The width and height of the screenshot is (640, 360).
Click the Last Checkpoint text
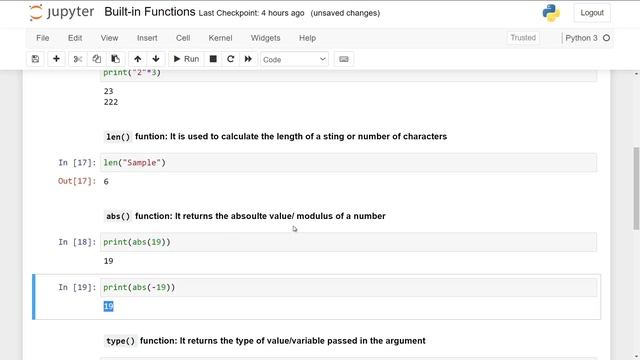[x=251, y=13]
